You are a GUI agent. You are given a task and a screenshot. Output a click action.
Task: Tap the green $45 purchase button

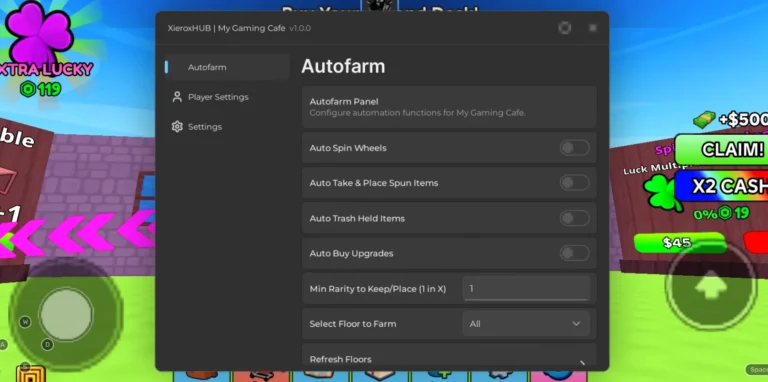tap(679, 242)
